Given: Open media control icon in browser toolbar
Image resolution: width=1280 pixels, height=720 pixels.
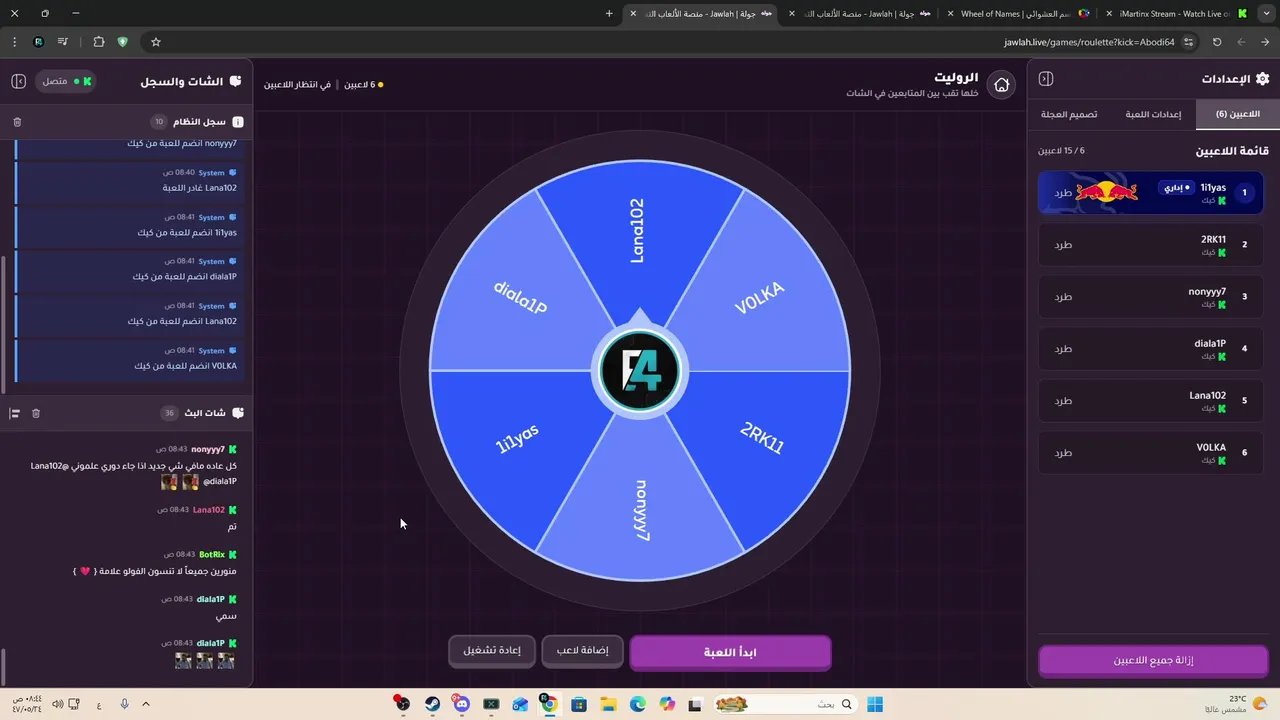Looking at the screenshot, I should pyautogui.click(x=63, y=42).
